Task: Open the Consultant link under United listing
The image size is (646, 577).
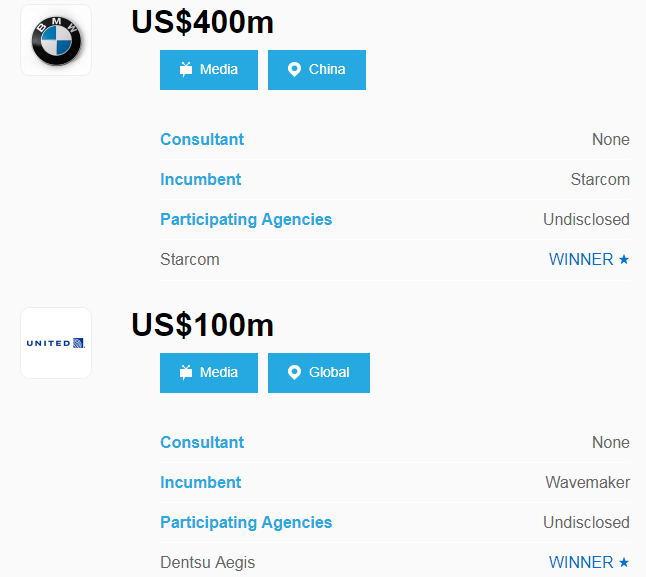Action: click(202, 443)
